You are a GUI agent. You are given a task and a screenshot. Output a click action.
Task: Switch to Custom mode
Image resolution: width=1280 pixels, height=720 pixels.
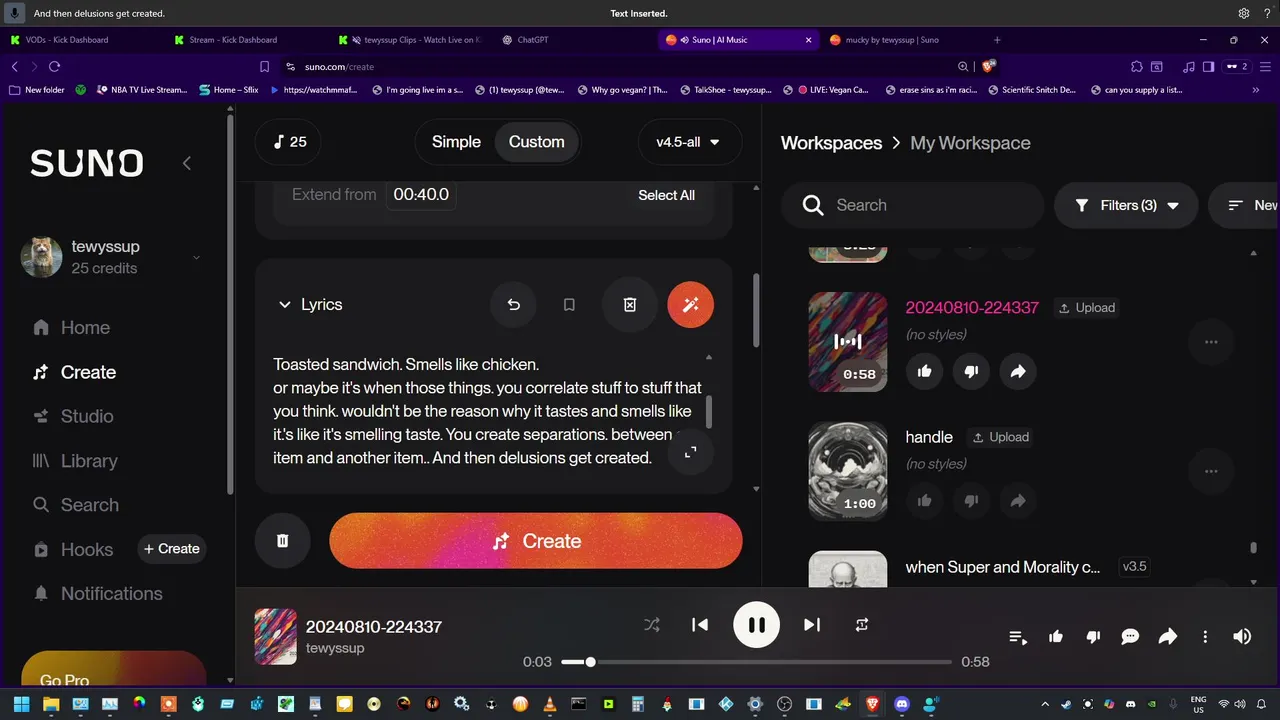point(537,142)
